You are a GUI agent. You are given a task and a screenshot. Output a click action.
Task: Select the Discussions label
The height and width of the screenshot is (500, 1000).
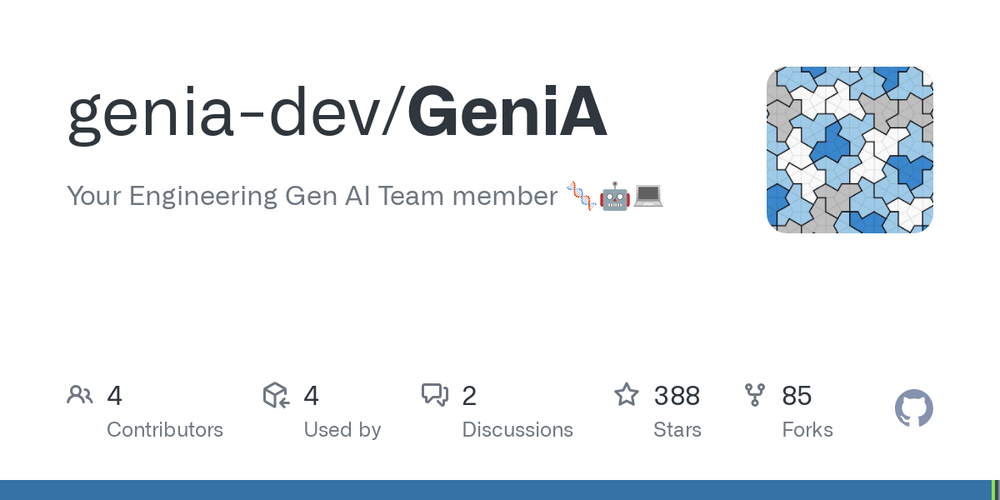[517, 430]
